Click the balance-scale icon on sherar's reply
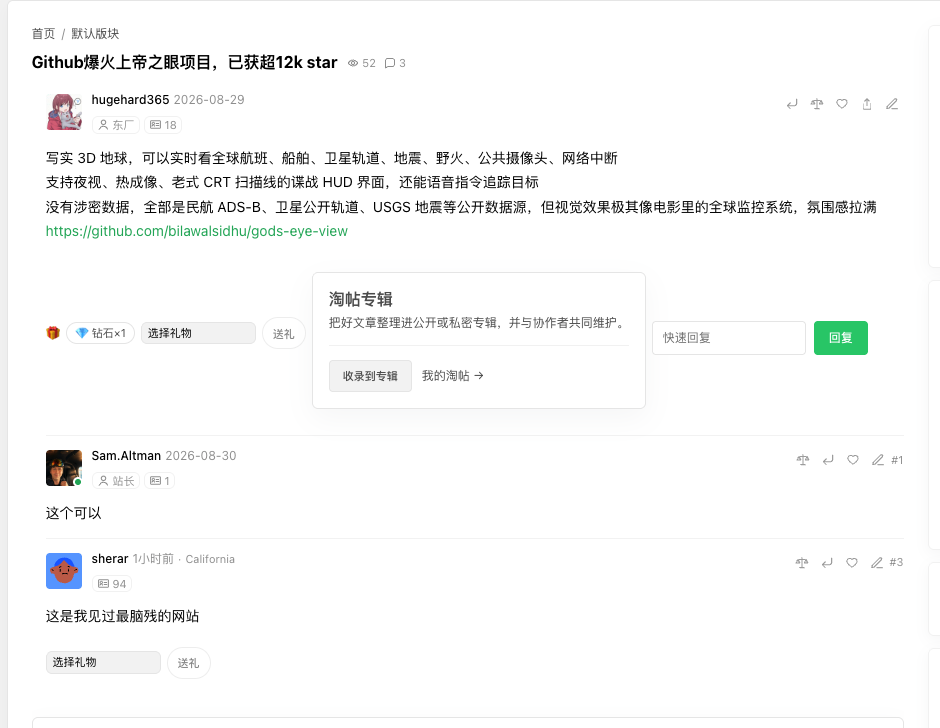Viewport: 940px width, 728px height. point(802,562)
